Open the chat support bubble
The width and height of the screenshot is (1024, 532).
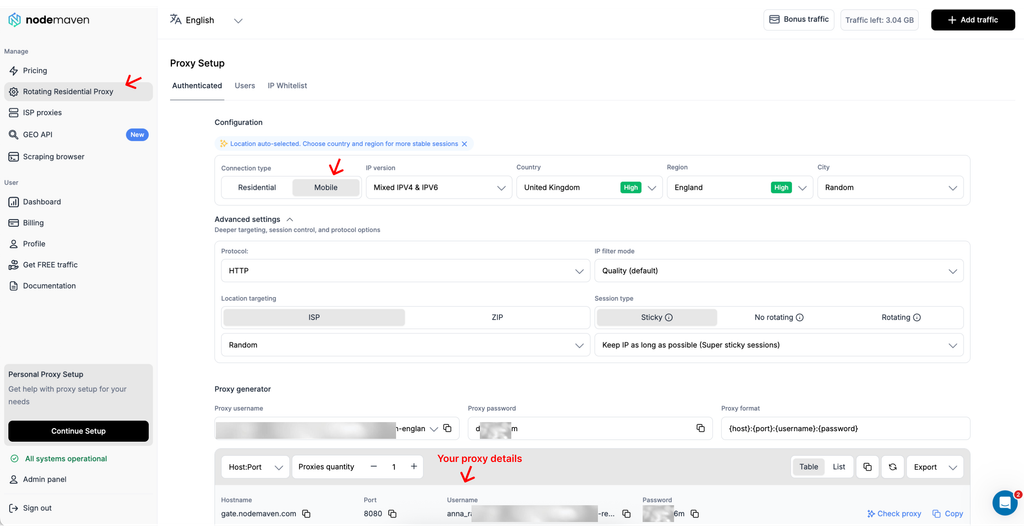pyautogui.click(x=1005, y=503)
